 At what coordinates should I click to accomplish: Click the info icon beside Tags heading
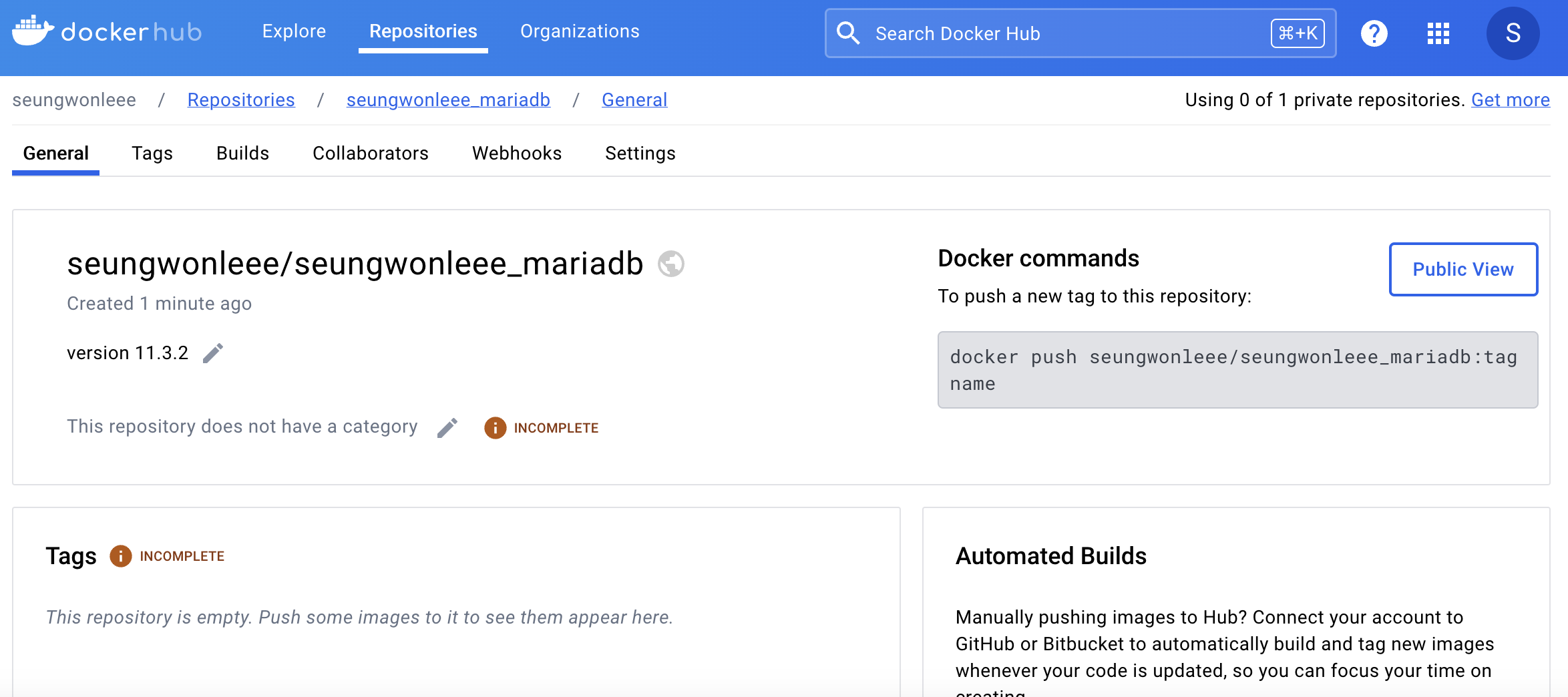tap(120, 555)
